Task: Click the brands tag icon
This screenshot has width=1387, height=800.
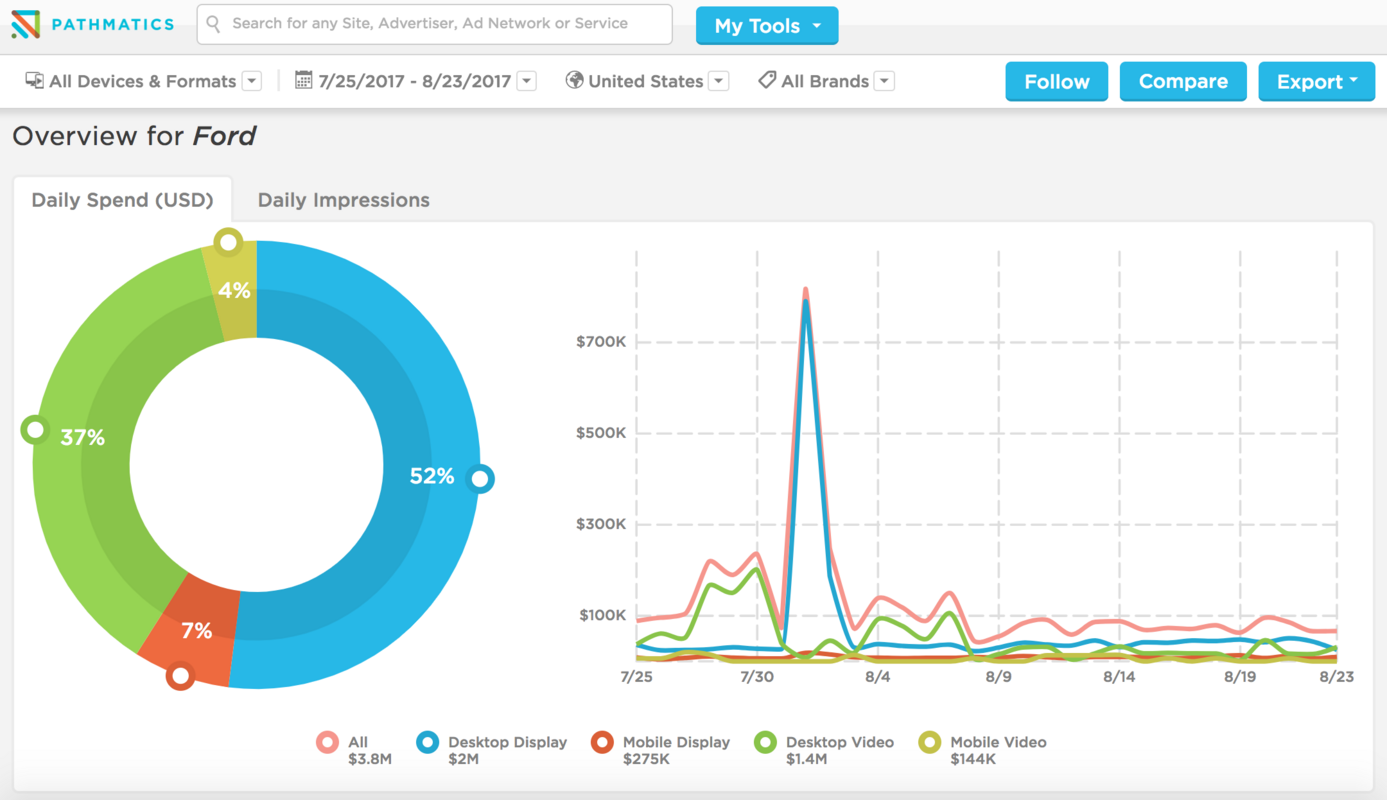Action: click(x=767, y=80)
